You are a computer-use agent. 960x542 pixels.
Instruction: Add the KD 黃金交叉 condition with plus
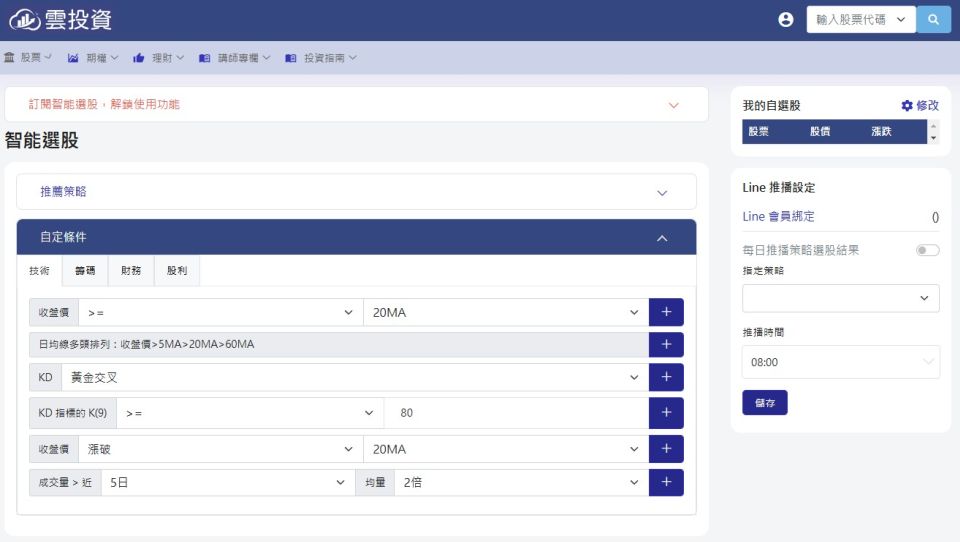pos(666,377)
